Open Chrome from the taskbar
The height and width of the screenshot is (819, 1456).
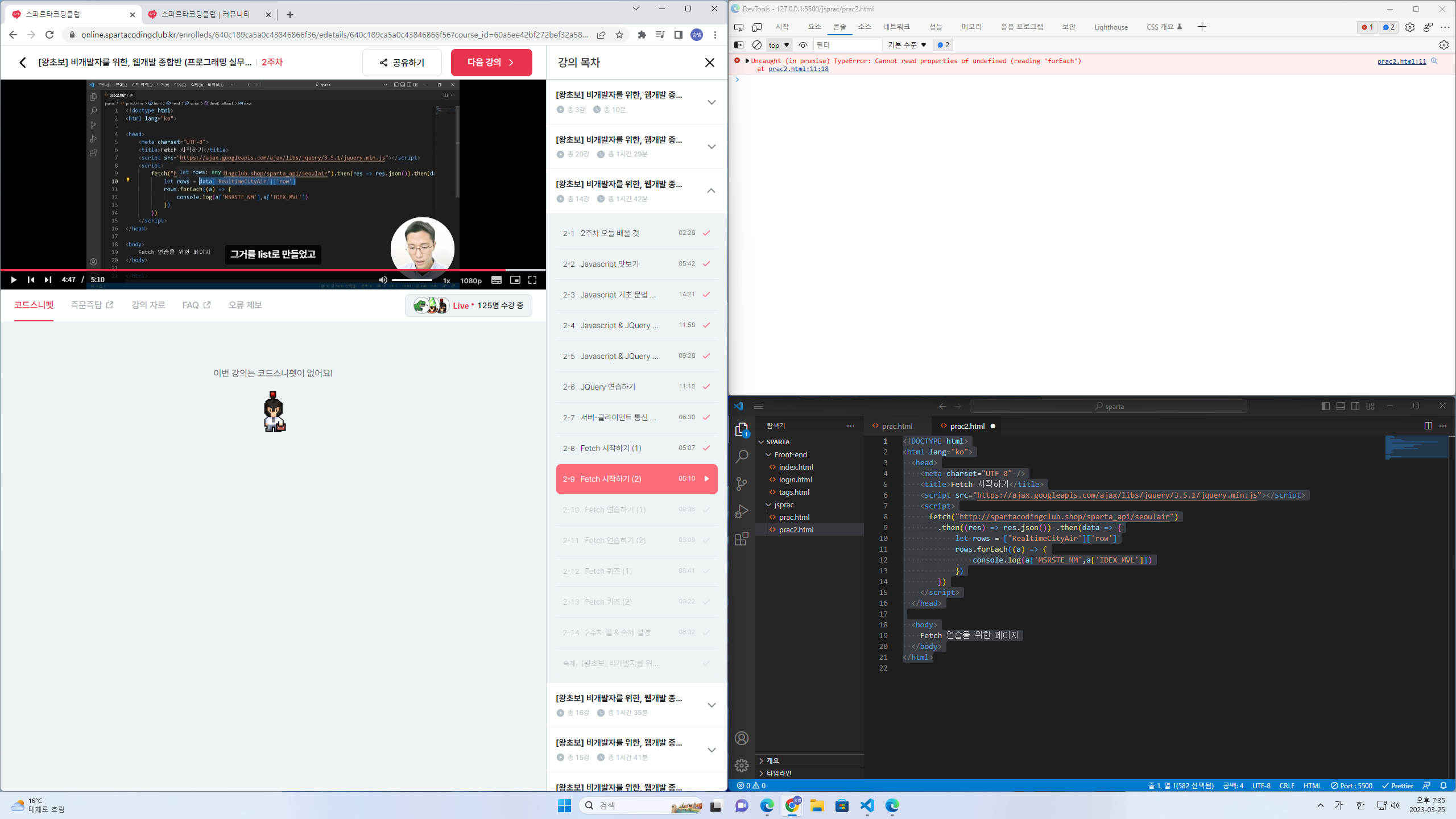[x=792, y=805]
